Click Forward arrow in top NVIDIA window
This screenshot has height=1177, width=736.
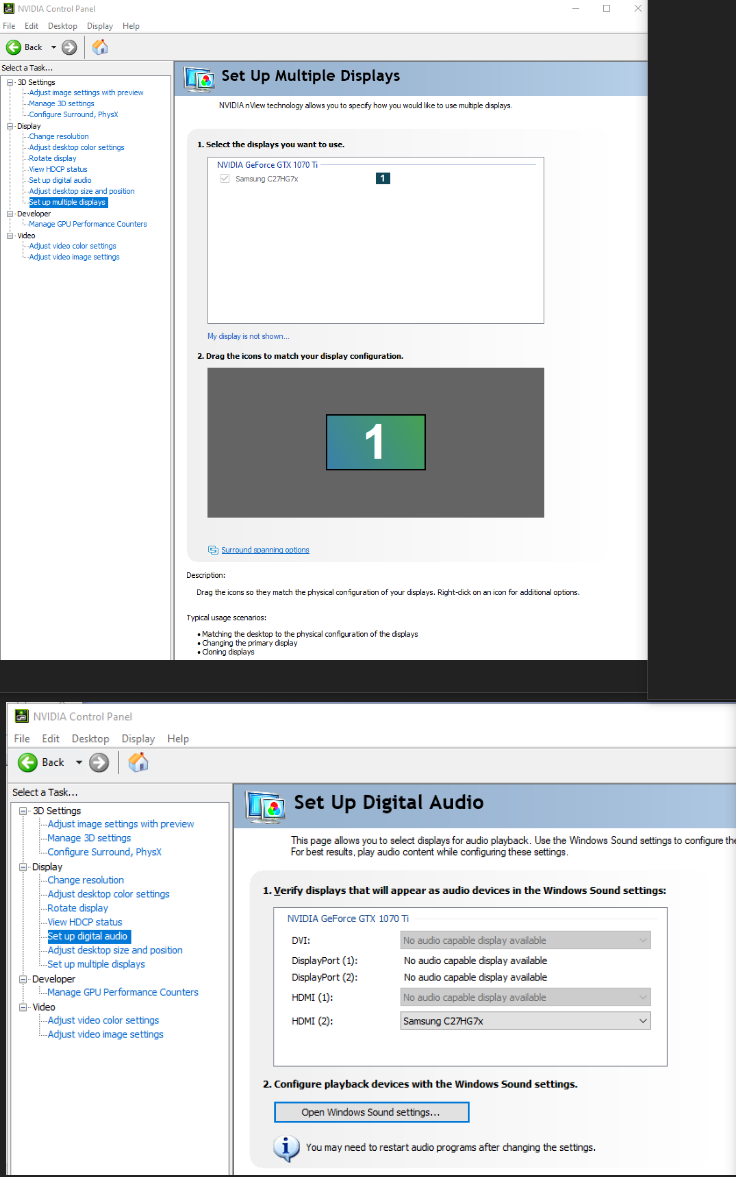point(69,47)
